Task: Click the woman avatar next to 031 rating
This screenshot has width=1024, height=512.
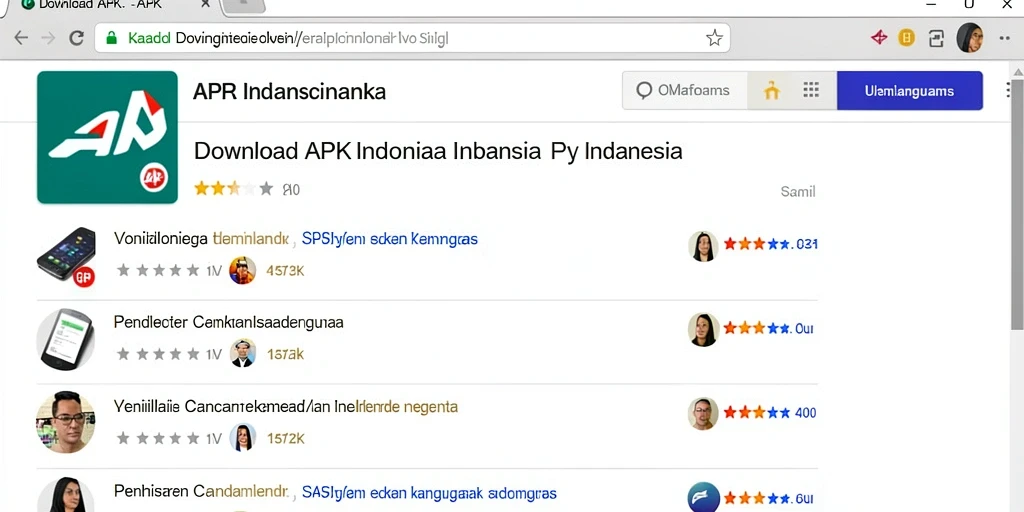Action: (703, 247)
